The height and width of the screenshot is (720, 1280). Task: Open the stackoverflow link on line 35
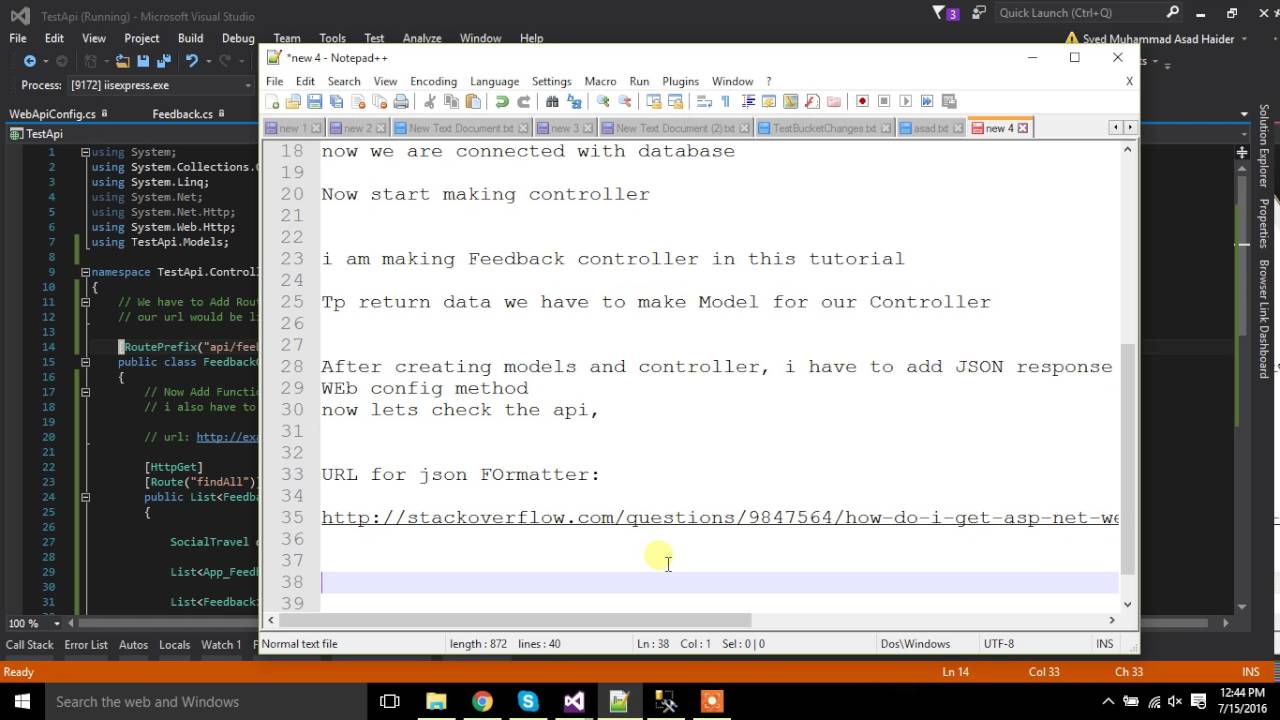pyautogui.click(x=720, y=518)
